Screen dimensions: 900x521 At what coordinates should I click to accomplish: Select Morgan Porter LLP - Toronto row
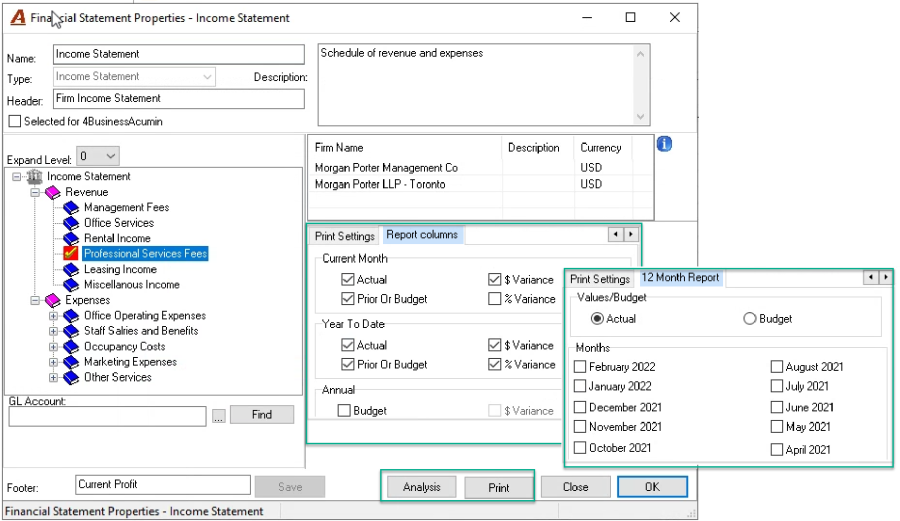coord(480,184)
